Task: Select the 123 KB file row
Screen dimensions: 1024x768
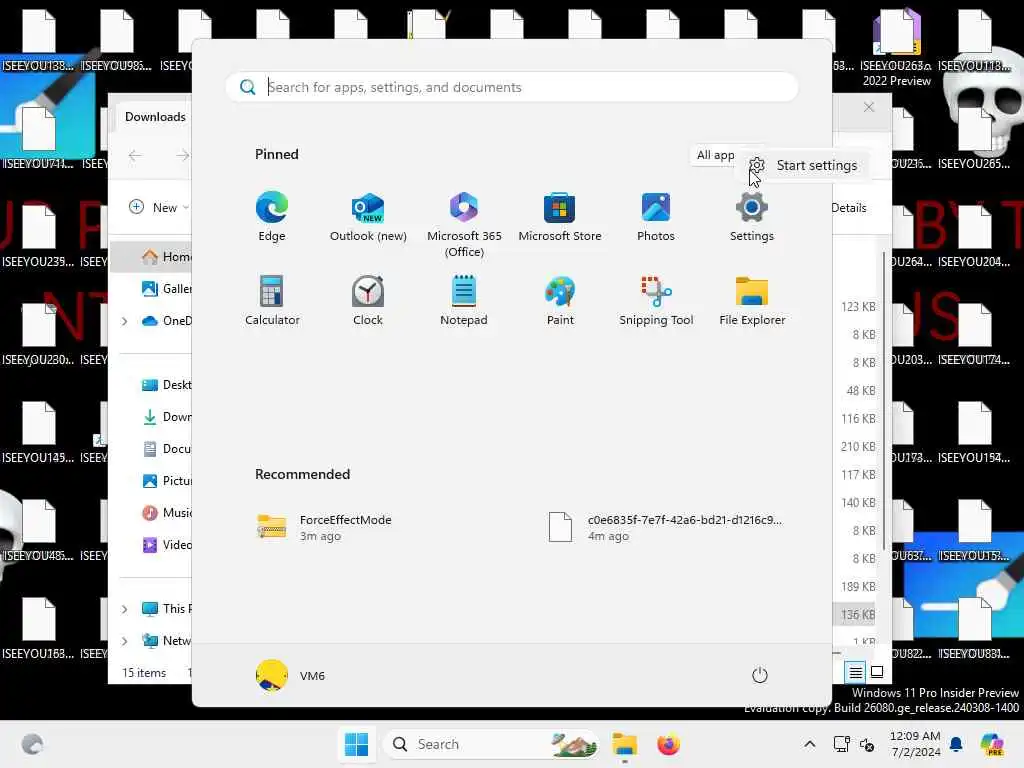Action: 857,306
